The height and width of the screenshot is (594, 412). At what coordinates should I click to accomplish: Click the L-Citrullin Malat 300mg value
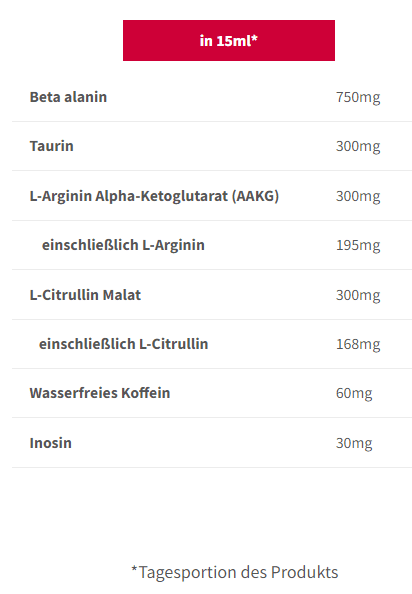point(358,295)
